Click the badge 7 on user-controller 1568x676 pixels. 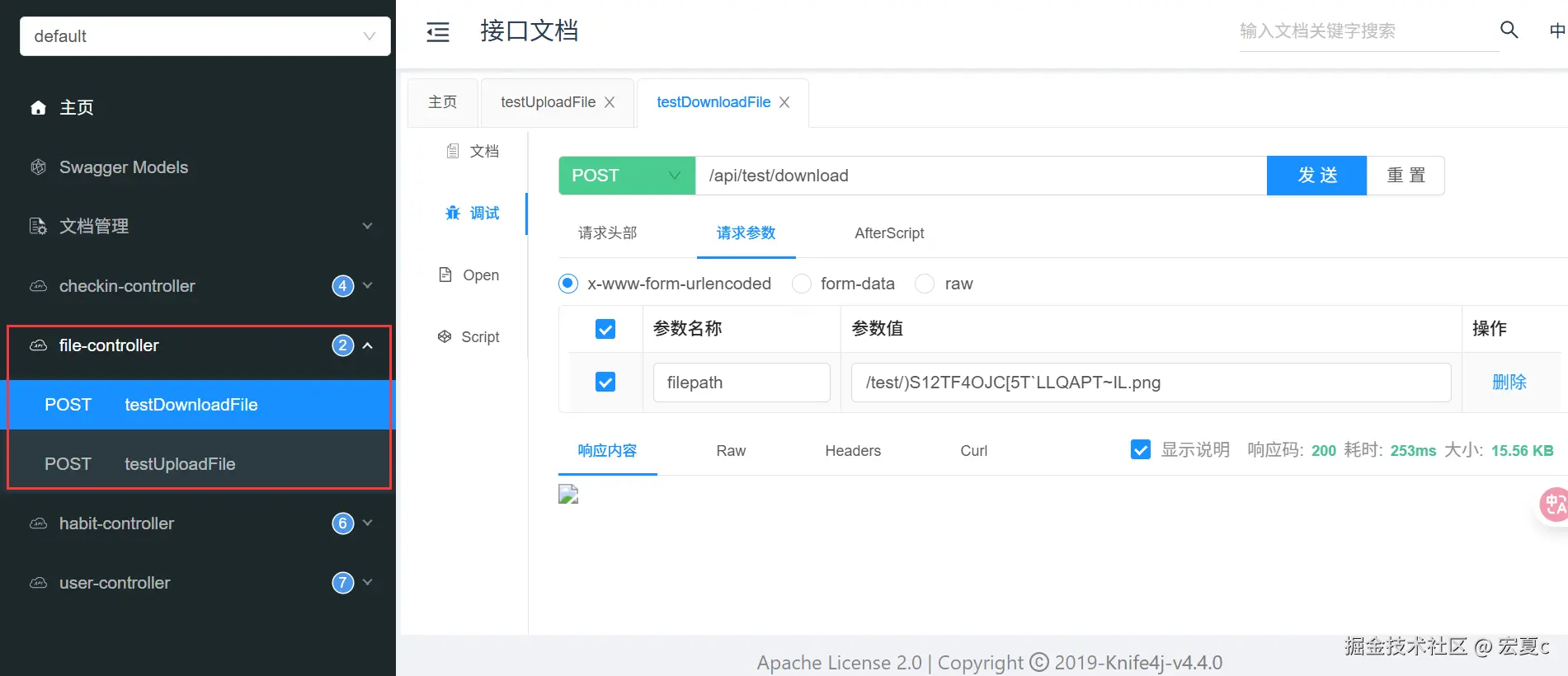343,583
